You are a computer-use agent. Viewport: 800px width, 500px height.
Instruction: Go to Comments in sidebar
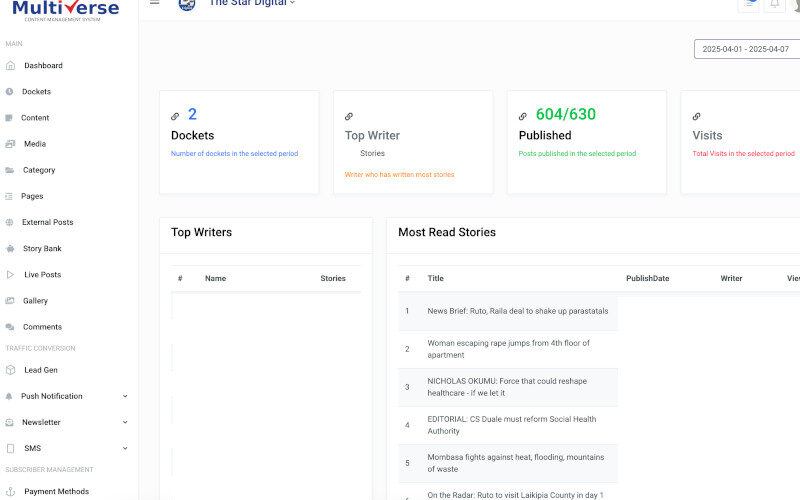pyautogui.click(x=42, y=327)
